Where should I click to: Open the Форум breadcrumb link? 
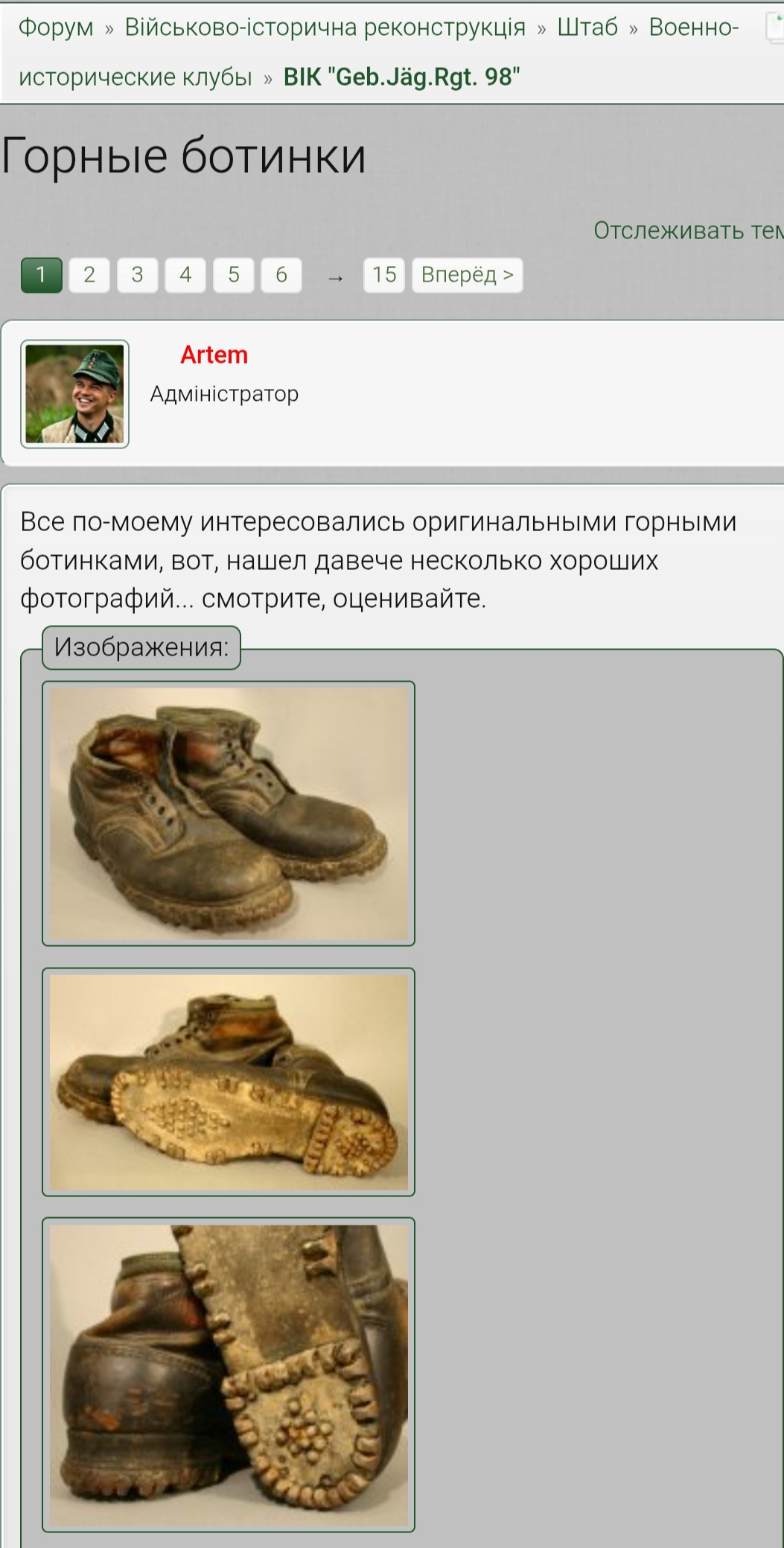click(x=56, y=28)
